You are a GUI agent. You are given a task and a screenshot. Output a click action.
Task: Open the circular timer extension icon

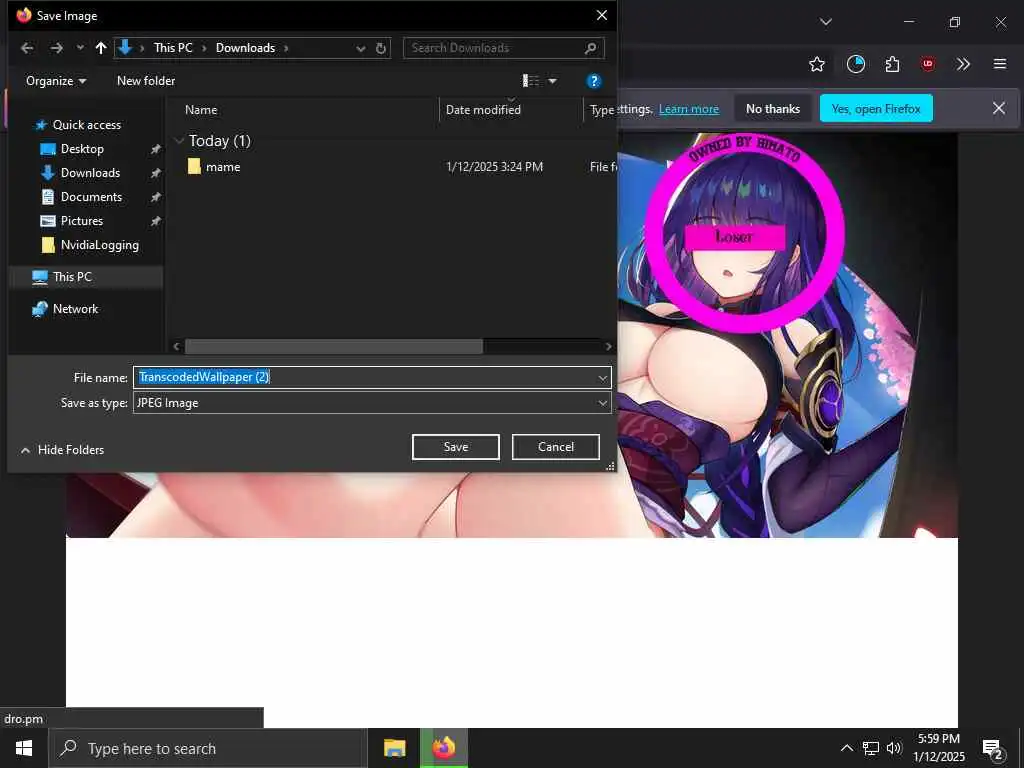(x=856, y=64)
